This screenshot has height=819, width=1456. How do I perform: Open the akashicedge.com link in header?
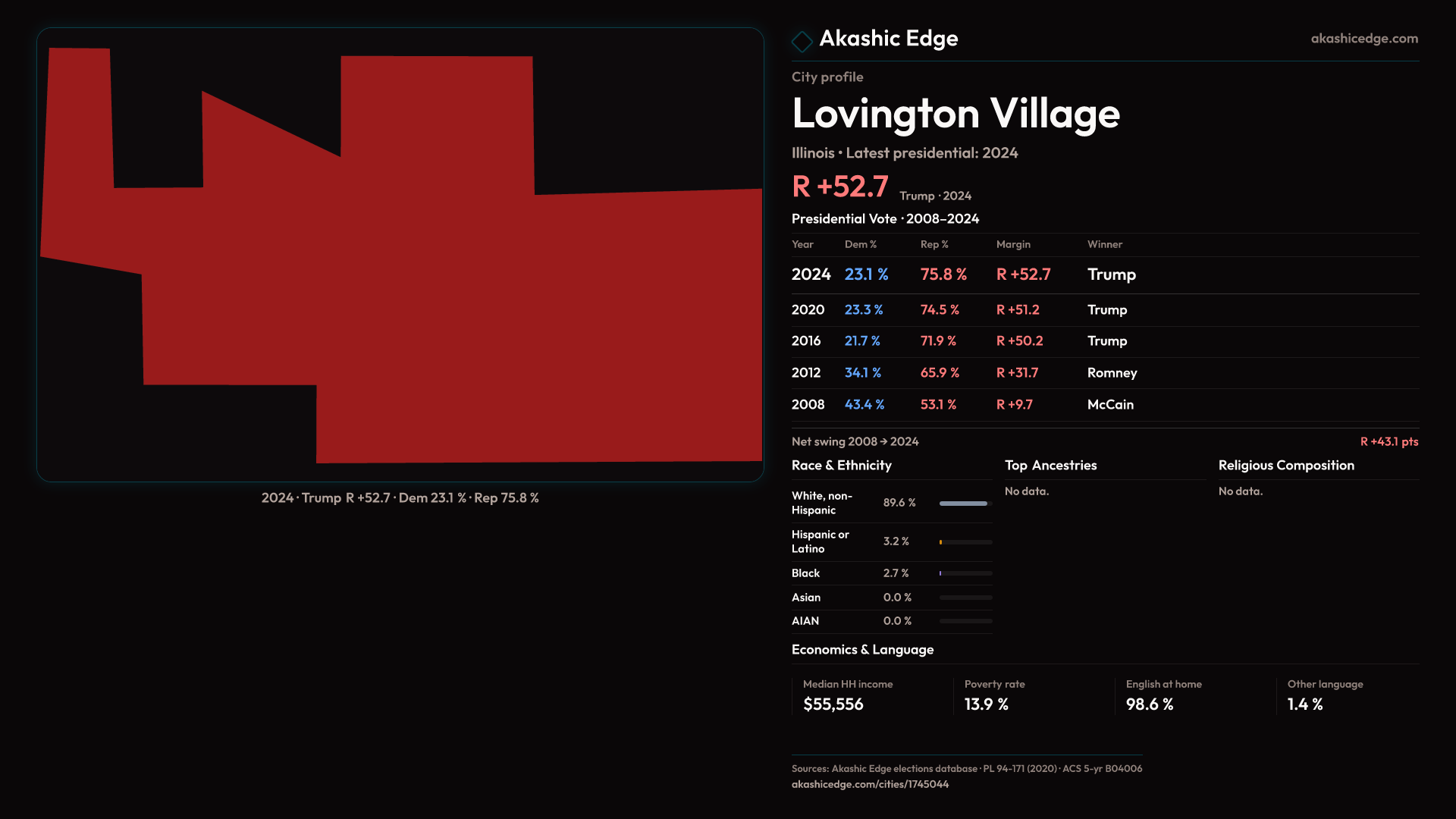click(1363, 39)
